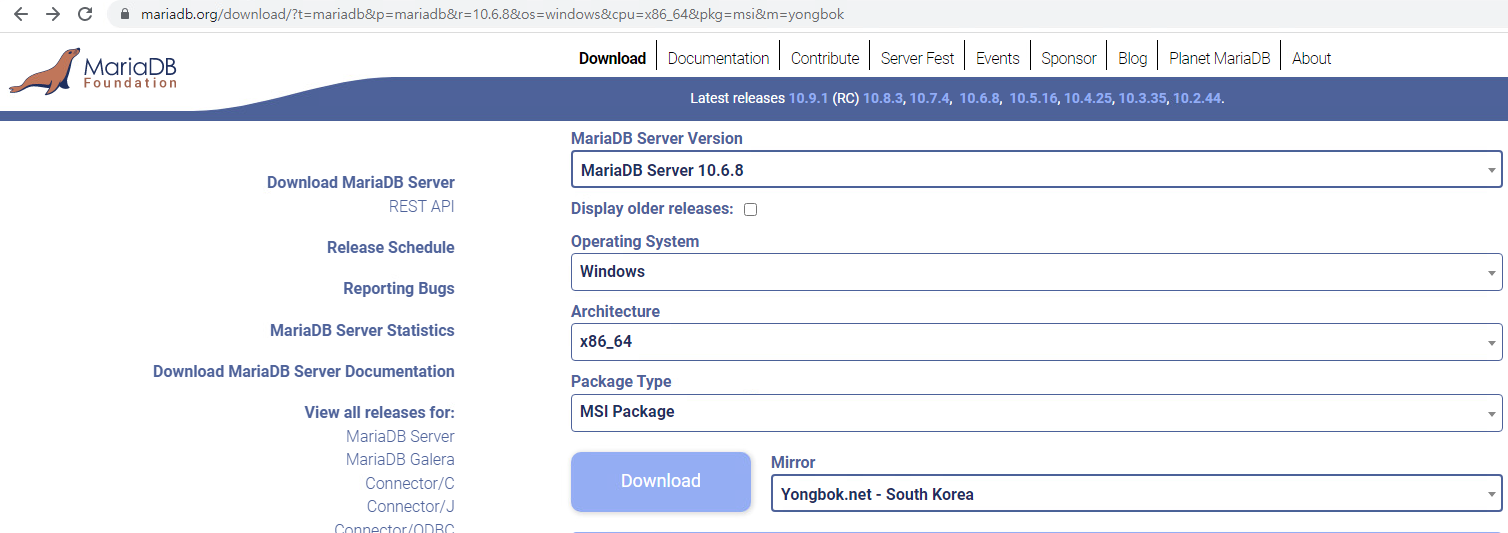This screenshot has width=1508, height=533.
Task: Click the Connector/C releases link
Action: [410, 483]
